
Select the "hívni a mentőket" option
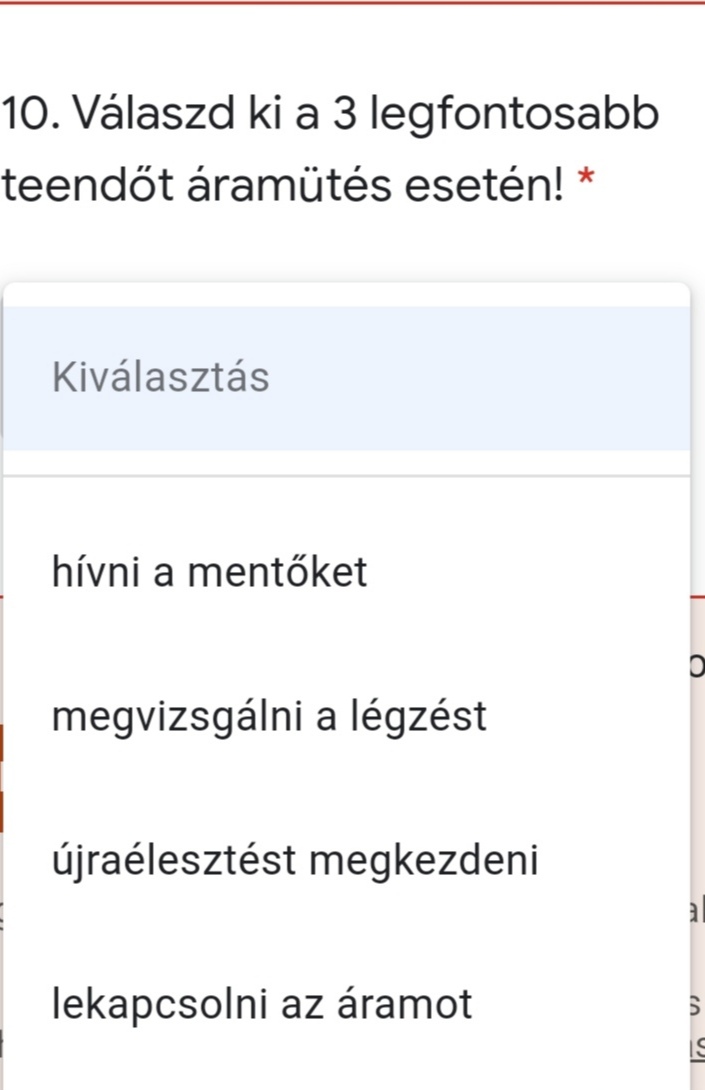[x=210, y=573]
